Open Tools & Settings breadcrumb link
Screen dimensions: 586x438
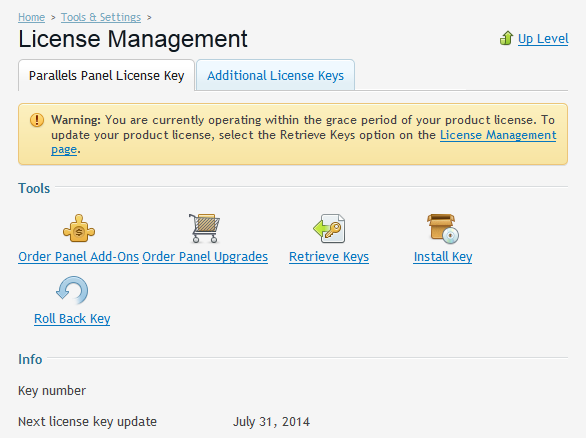pos(101,17)
